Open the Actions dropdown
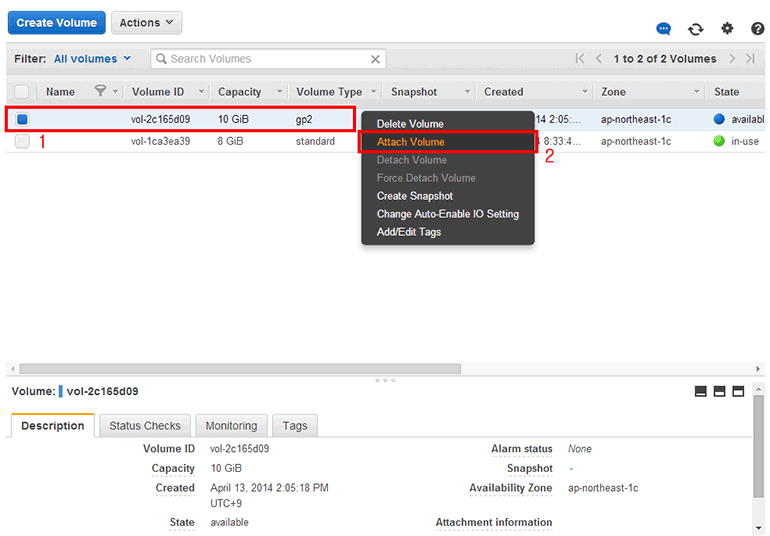Viewport: 770px width, 536px height. point(146,22)
